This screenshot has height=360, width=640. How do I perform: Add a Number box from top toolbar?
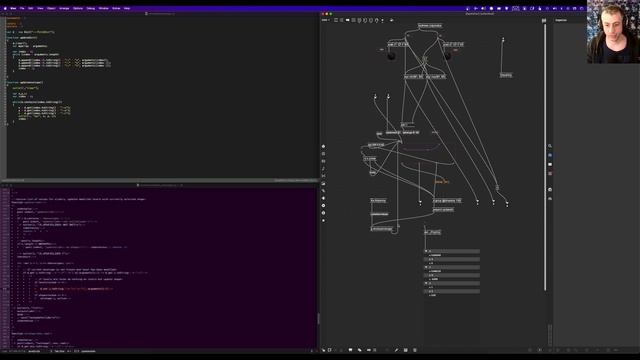[x=365, y=20]
